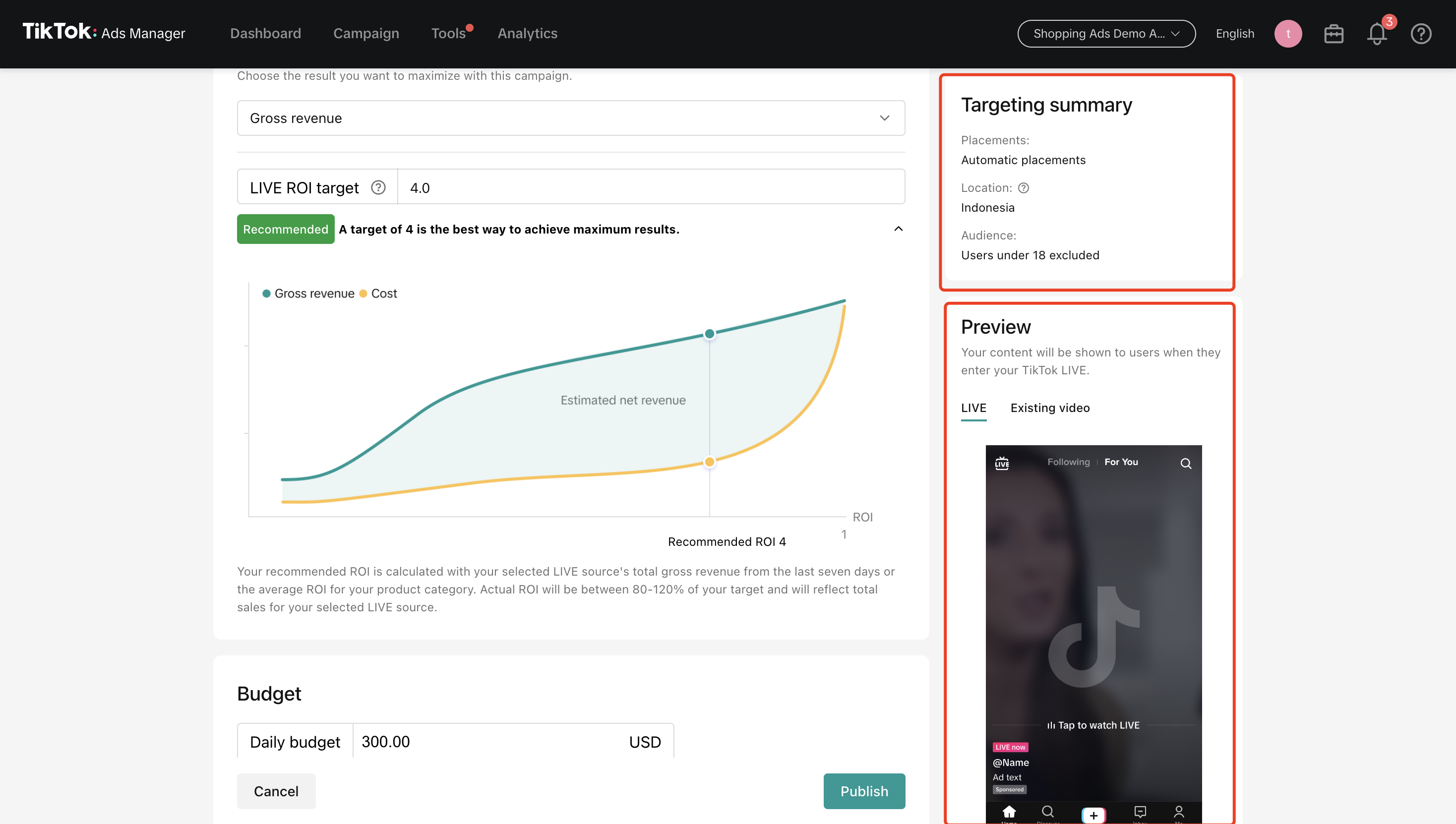Screen dimensions: 1456x824
Task: Click the teal Gross revenue chart point
Action: point(709,334)
